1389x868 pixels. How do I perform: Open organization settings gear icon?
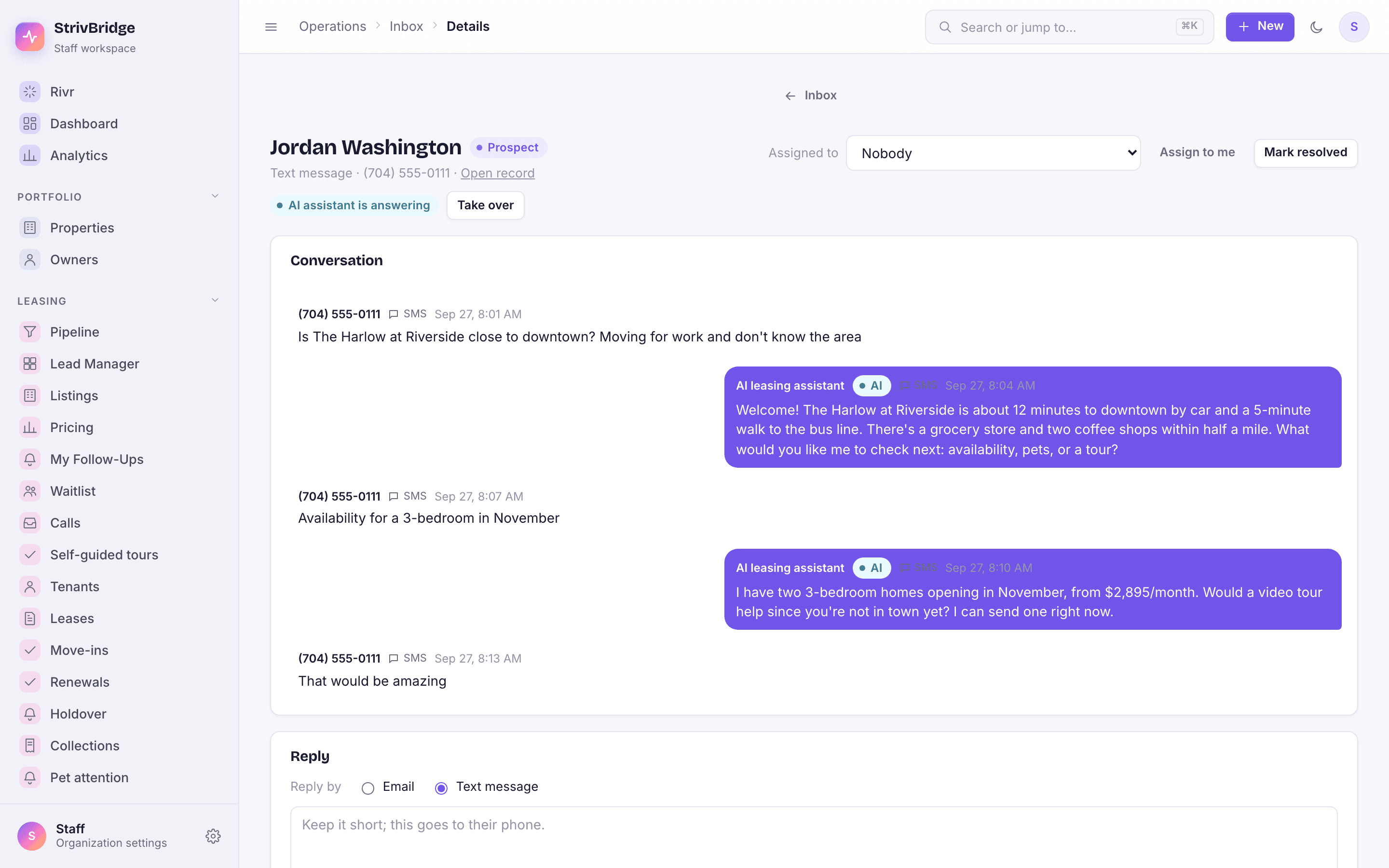click(x=213, y=836)
